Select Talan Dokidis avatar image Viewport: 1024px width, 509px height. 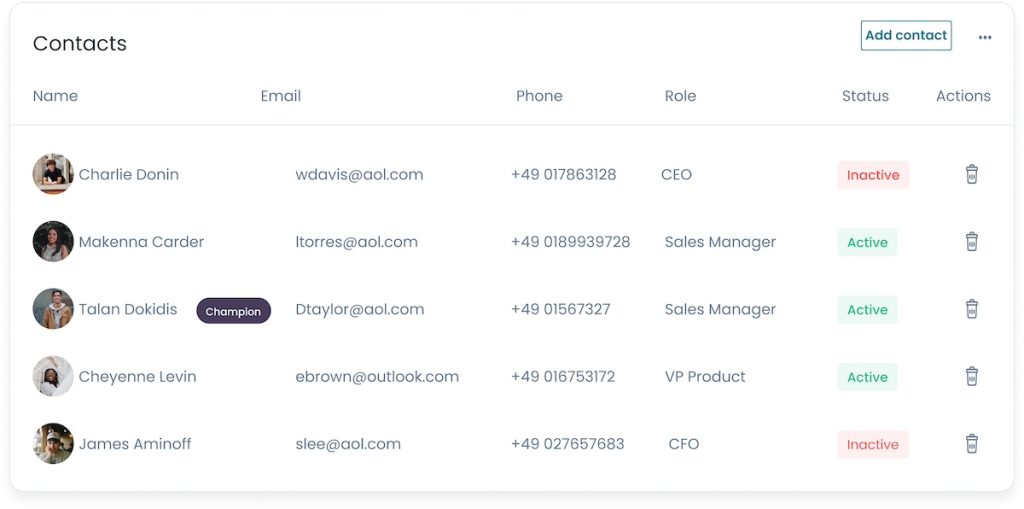(x=53, y=309)
